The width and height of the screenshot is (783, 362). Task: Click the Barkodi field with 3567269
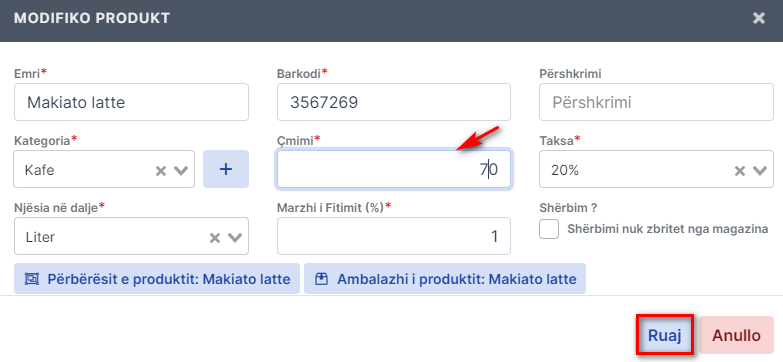tap(393, 102)
